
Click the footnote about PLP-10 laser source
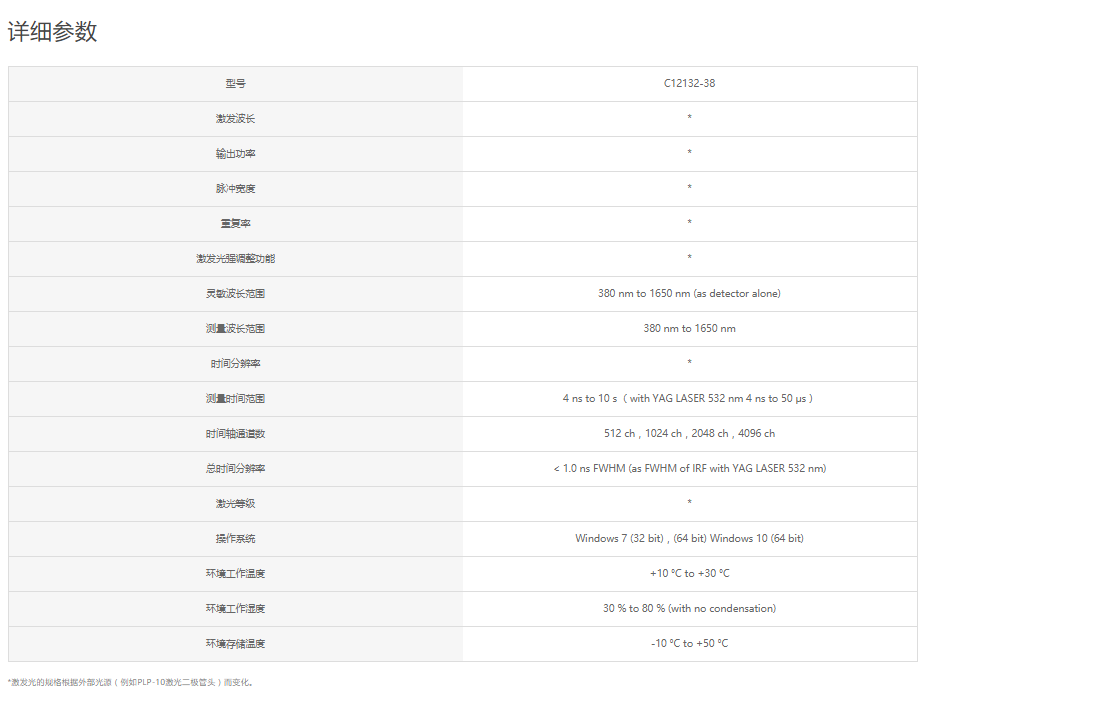pos(131,683)
